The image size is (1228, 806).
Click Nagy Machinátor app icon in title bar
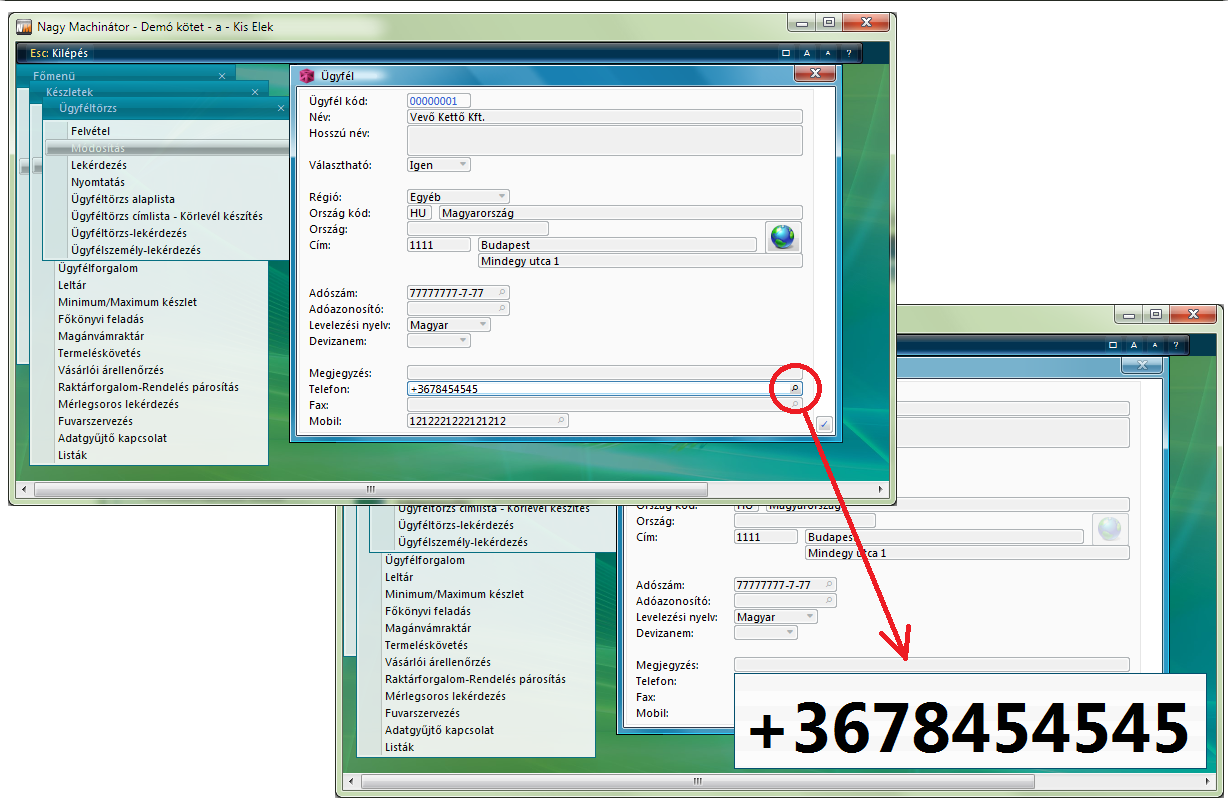[25, 27]
